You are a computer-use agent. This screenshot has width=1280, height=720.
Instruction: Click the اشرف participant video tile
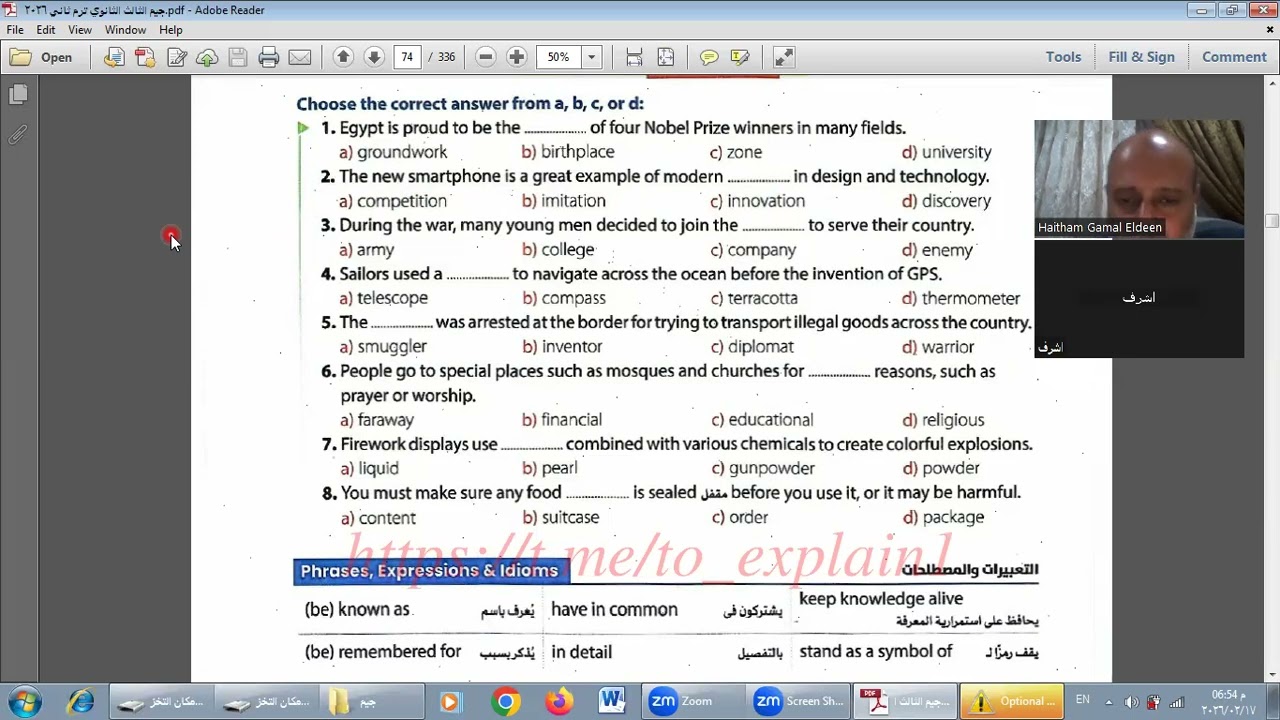(1139, 298)
